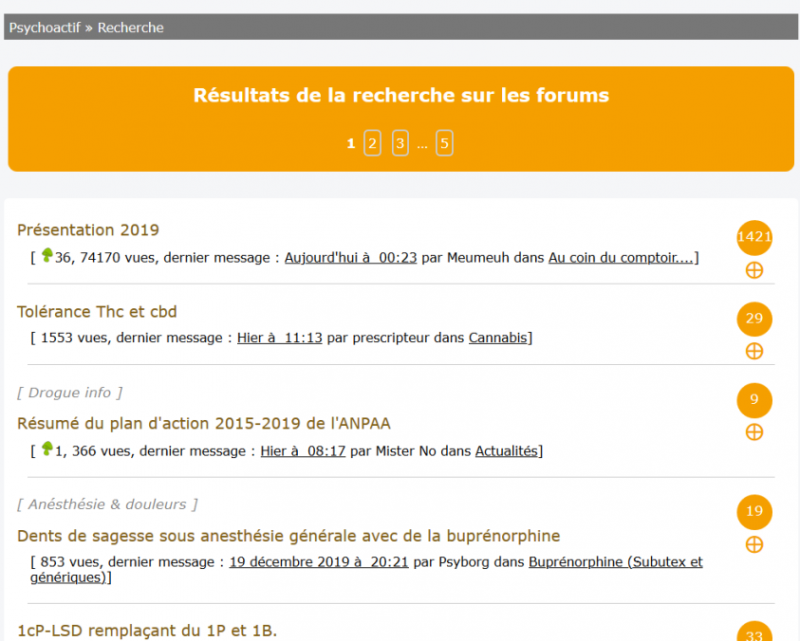Click the orange 1421 reply badge
Image resolution: width=800 pixels, height=641 pixels.
pyautogui.click(x=754, y=238)
